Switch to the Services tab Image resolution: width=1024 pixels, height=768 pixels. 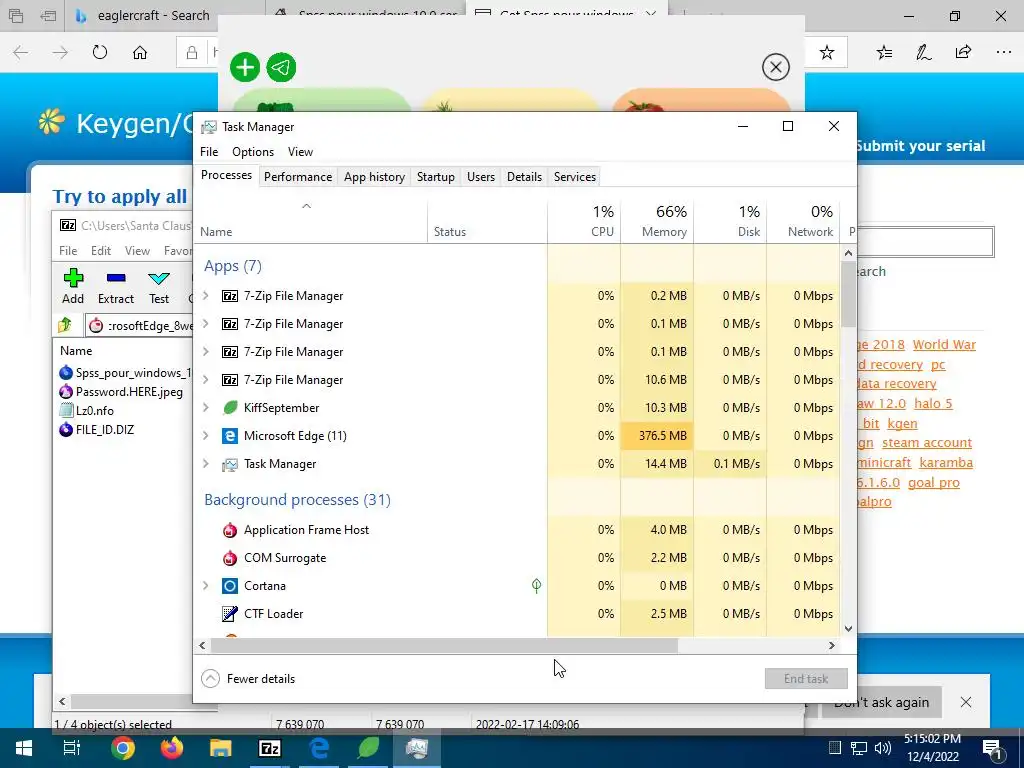575,177
